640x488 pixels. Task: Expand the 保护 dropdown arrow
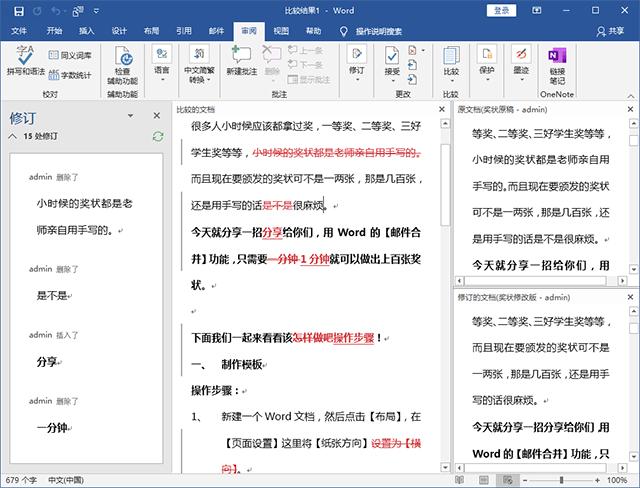point(487,80)
